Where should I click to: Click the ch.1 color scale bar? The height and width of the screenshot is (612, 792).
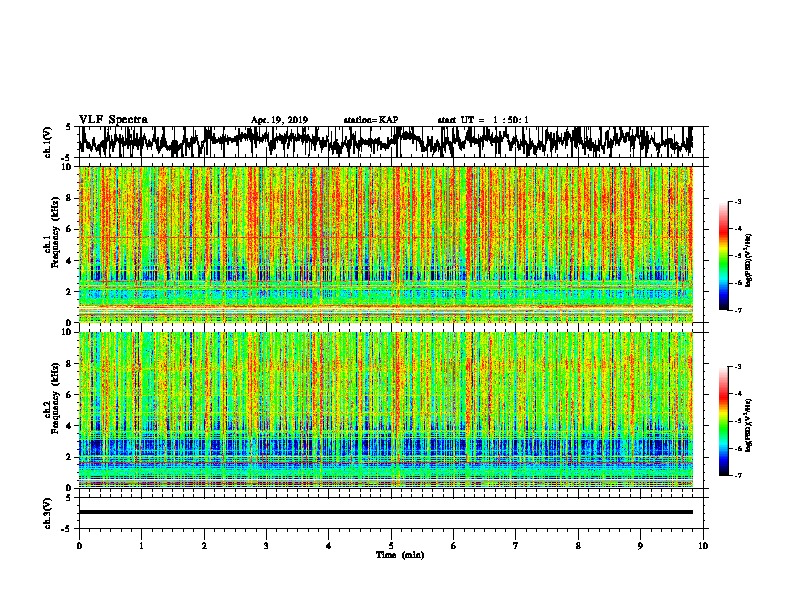724,256
